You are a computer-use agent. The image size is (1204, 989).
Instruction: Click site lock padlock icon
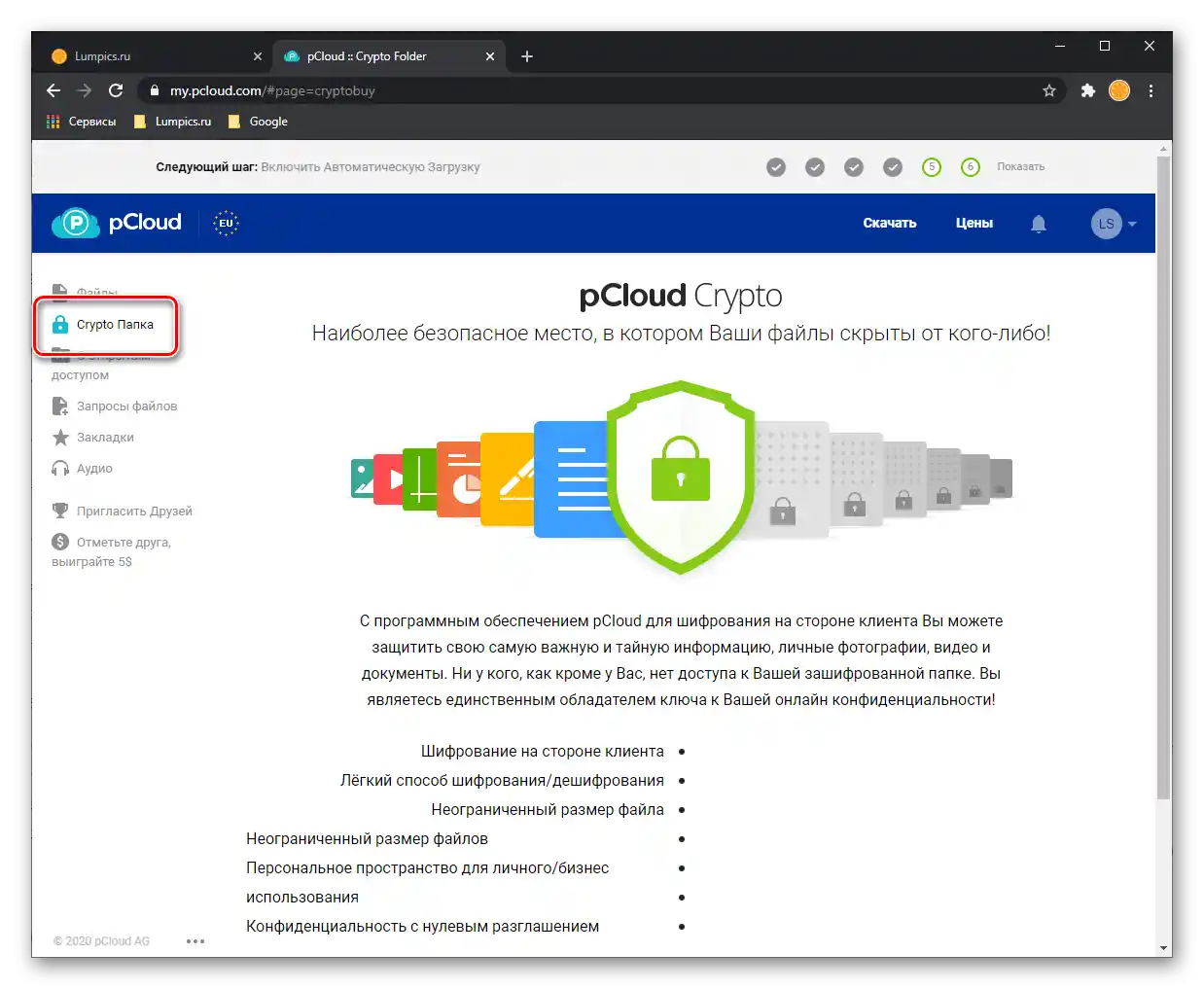[154, 90]
